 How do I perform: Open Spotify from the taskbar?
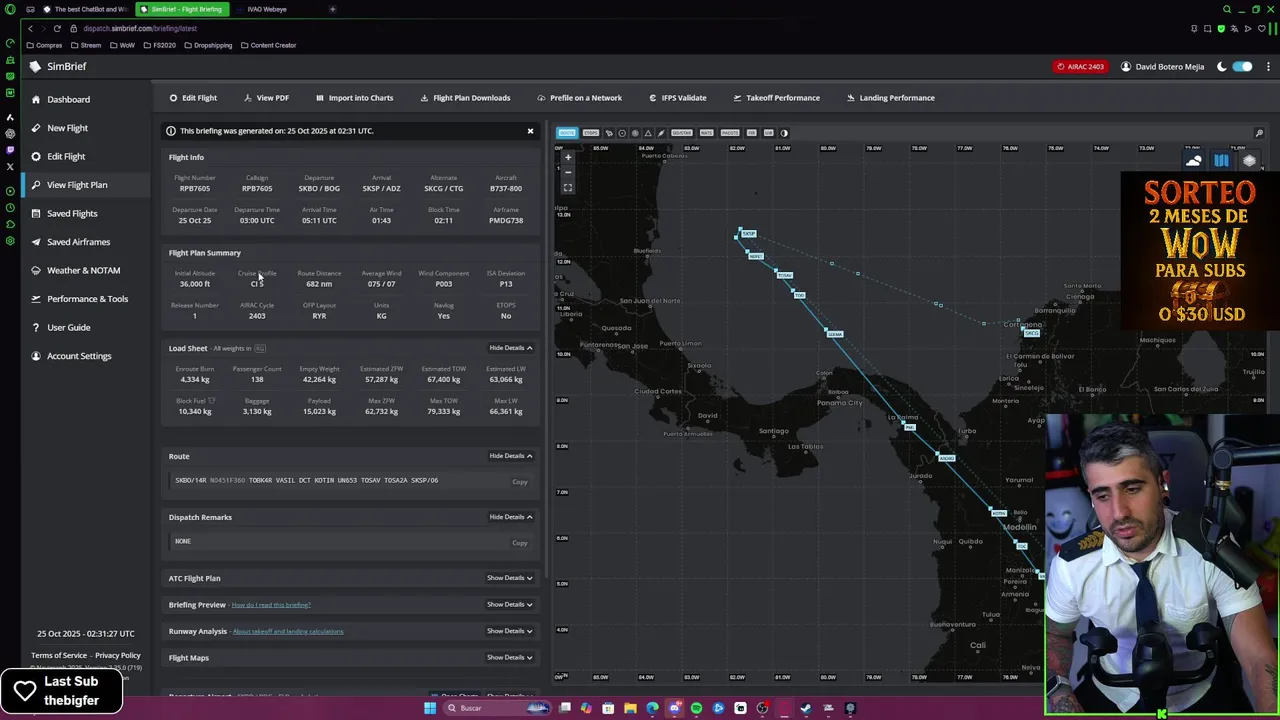(x=696, y=708)
